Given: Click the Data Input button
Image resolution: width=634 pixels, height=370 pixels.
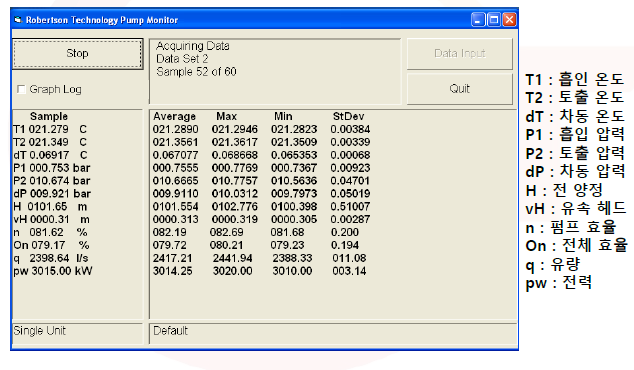Looking at the screenshot, I should 460,54.
